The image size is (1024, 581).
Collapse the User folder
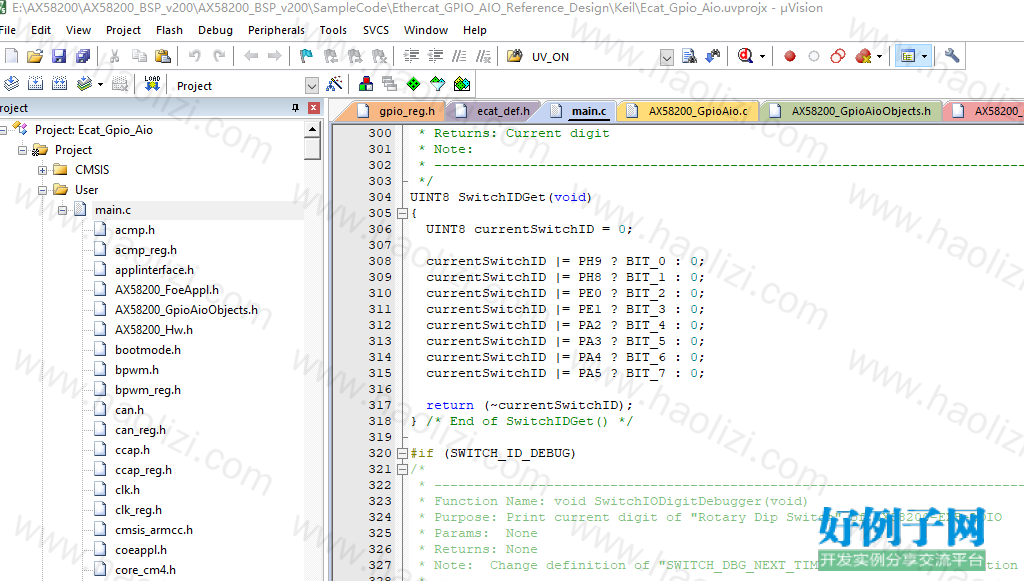pyautogui.click(x=42, y=191)
